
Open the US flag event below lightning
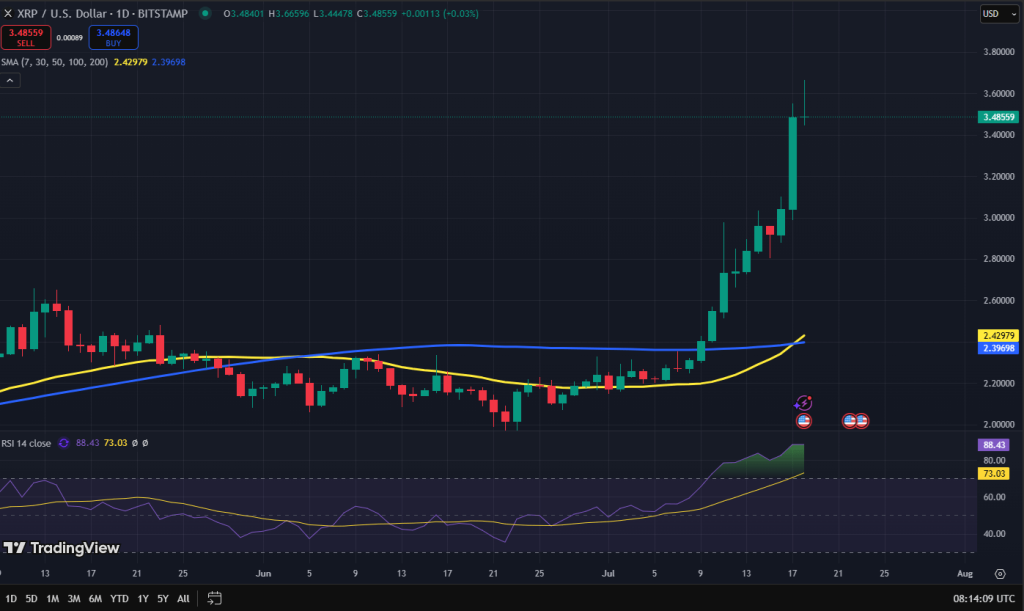pyautogui.click(x=804, y=421)
